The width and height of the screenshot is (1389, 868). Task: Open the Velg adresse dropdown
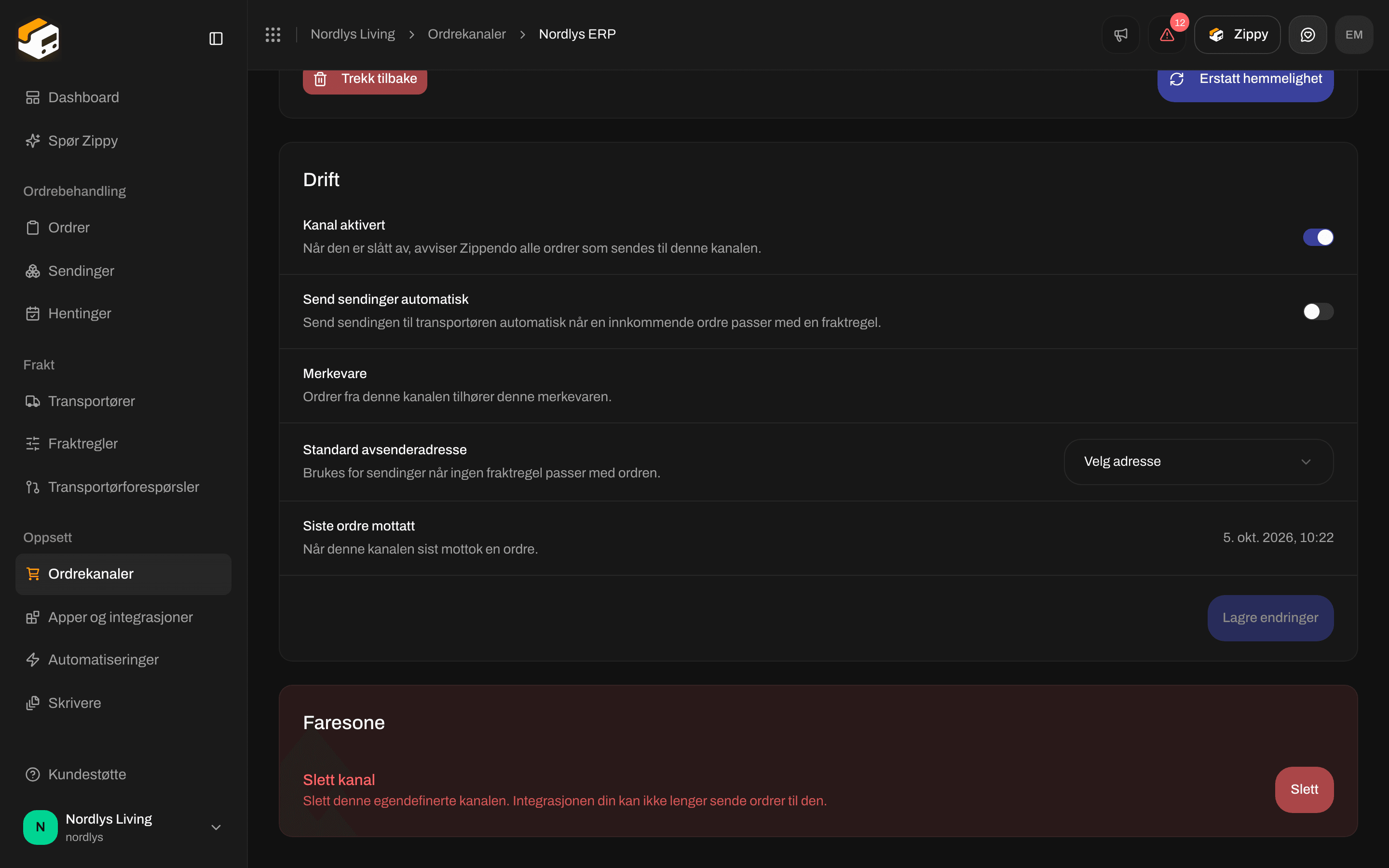click(1198, 461)
